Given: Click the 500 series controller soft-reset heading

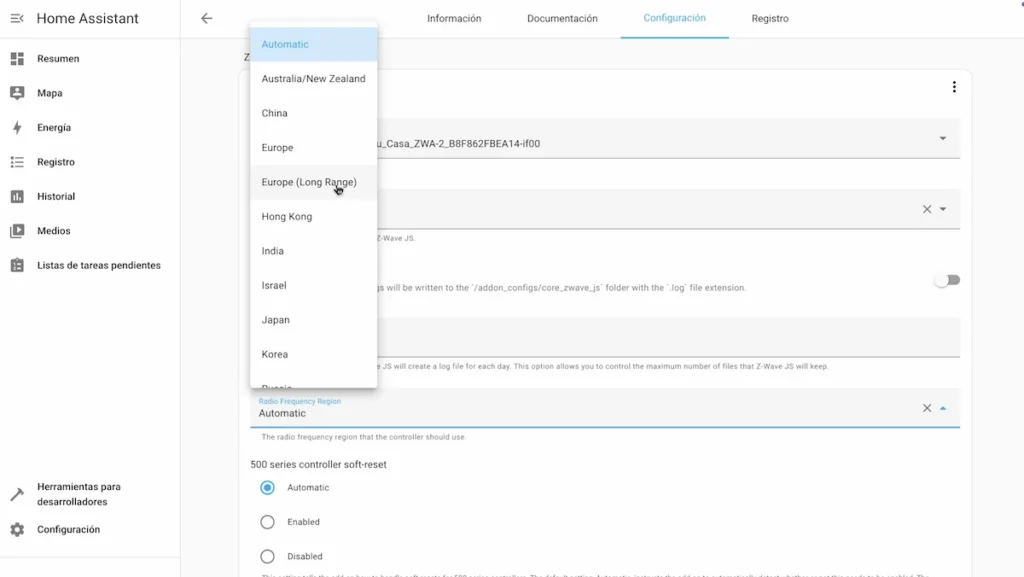Looking at the screenshot, I should (x=318, y=465).
